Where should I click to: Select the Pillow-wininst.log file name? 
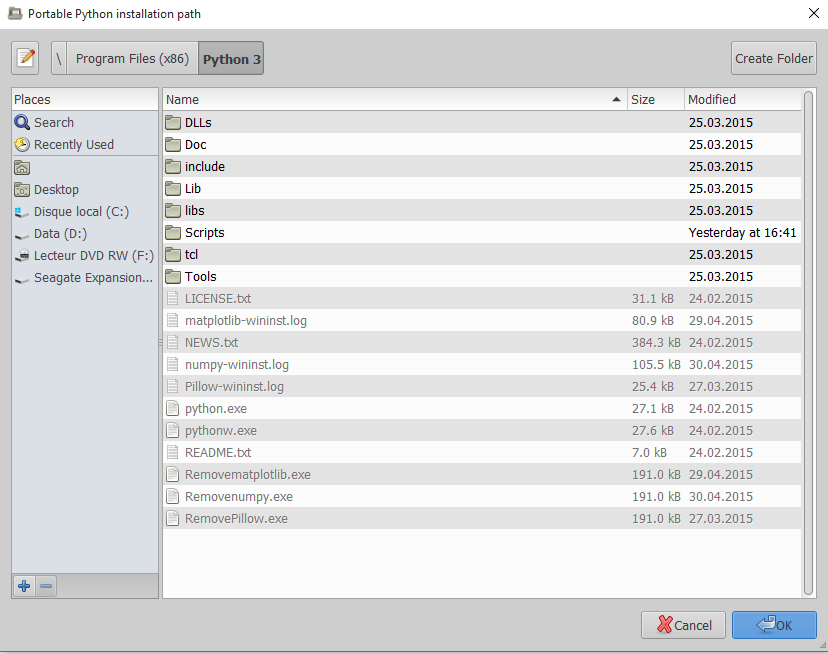tap(234, 387)
